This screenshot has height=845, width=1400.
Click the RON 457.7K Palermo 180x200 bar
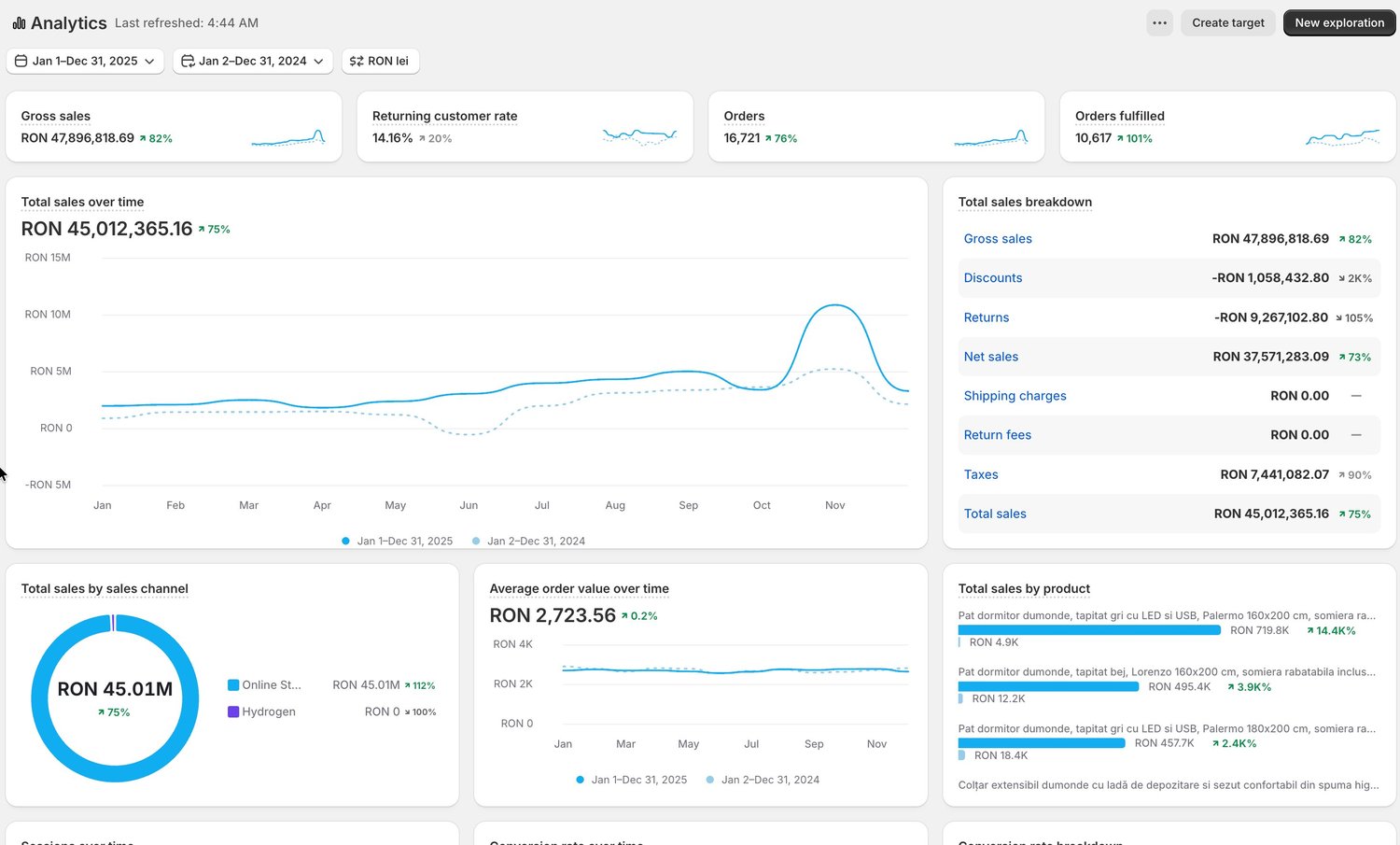click(x=1042, y=743)
